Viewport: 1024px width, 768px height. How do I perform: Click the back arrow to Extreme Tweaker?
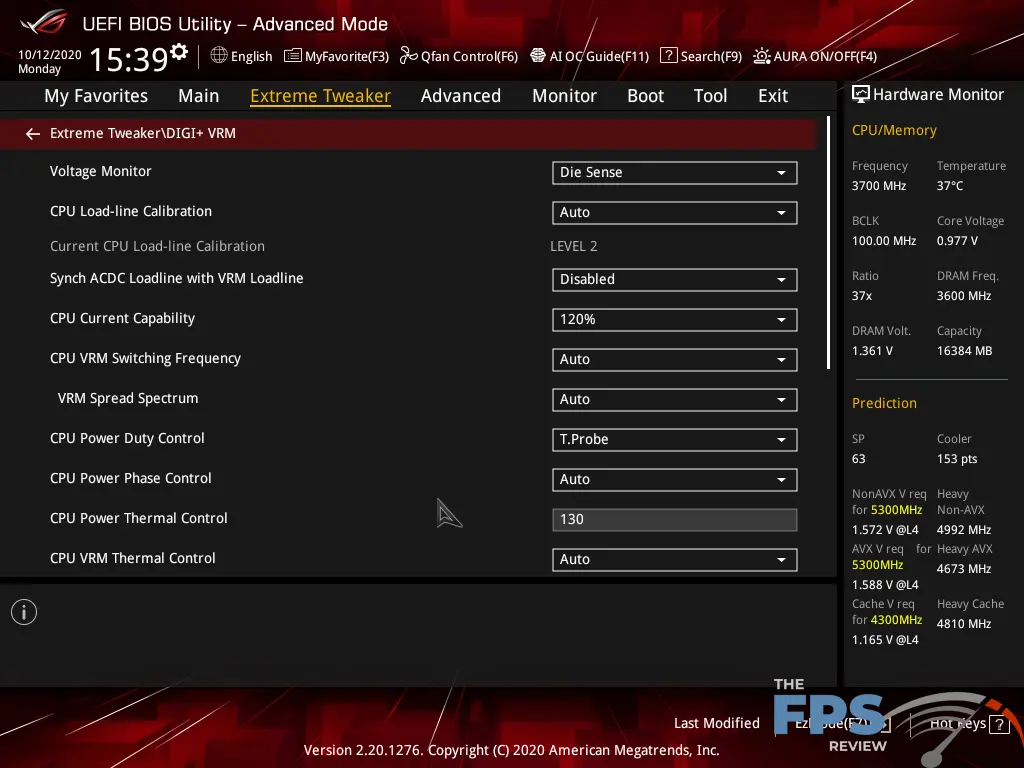33,134
